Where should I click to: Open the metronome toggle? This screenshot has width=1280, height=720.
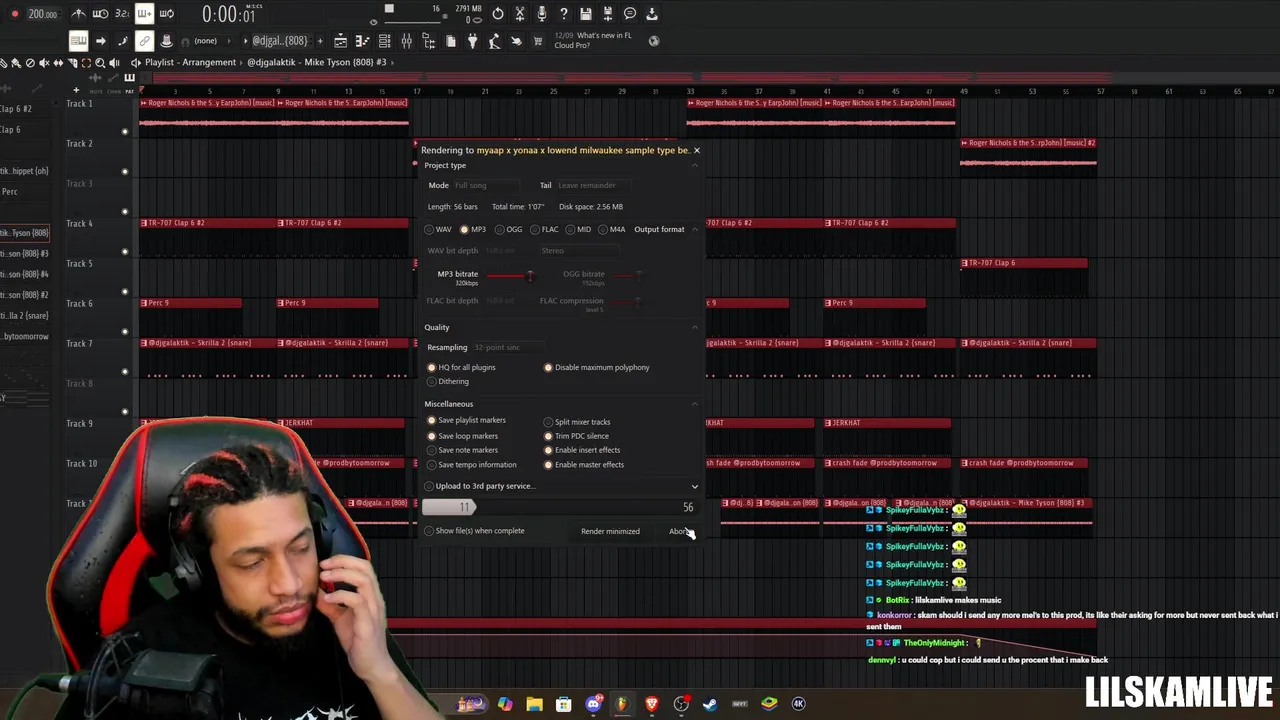(79, 14)
